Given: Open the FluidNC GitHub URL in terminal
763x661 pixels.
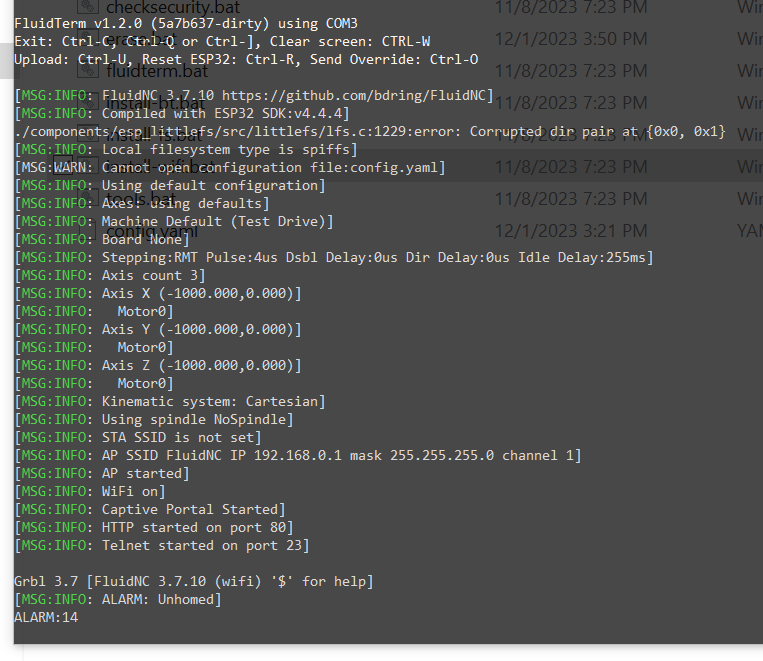Looking at the screenshot, I should point(358,95).
